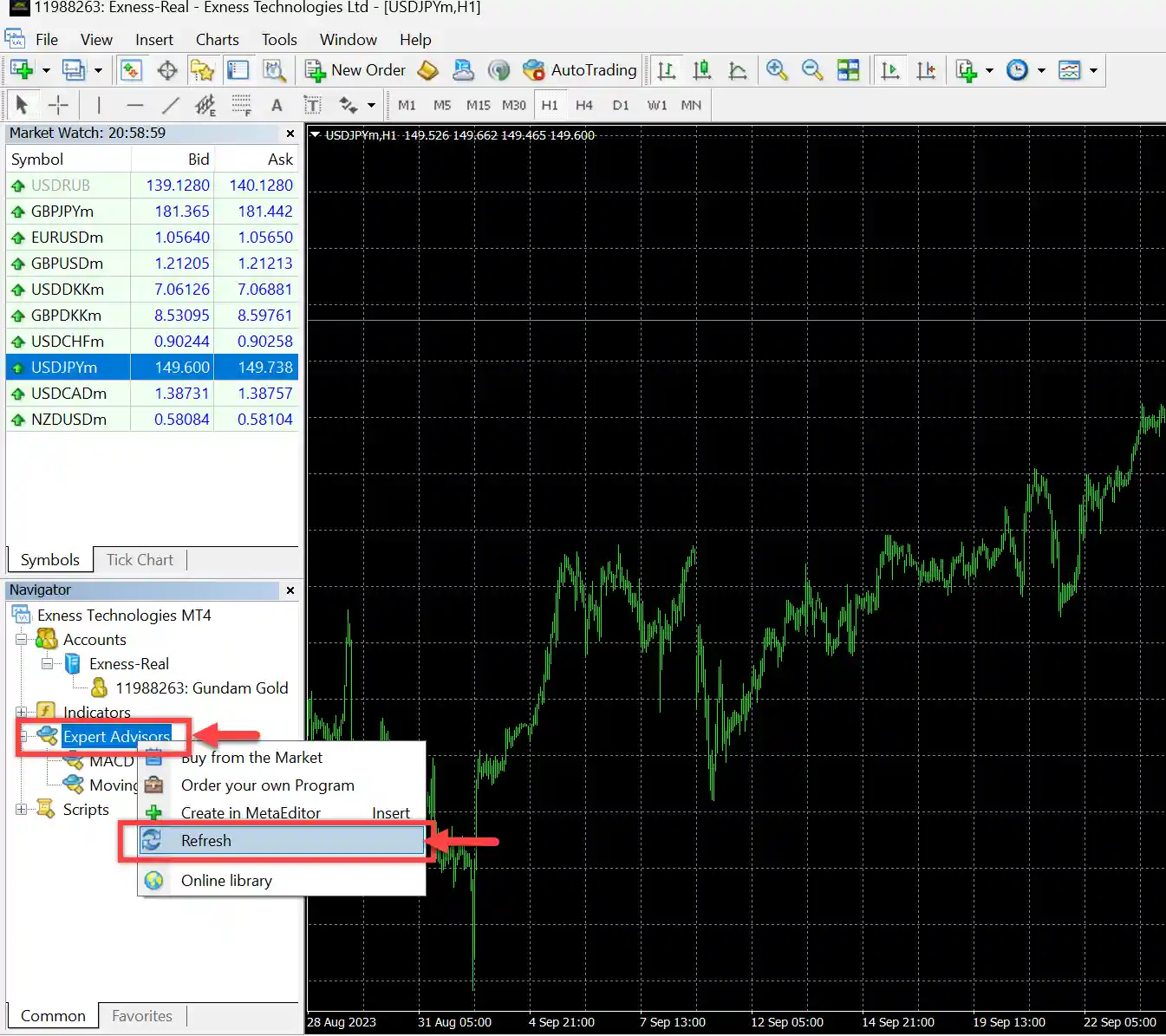This screenshot has width=1166, height=1036.
Task: Draw a horizontal line tool
Action: pos(134,105)
